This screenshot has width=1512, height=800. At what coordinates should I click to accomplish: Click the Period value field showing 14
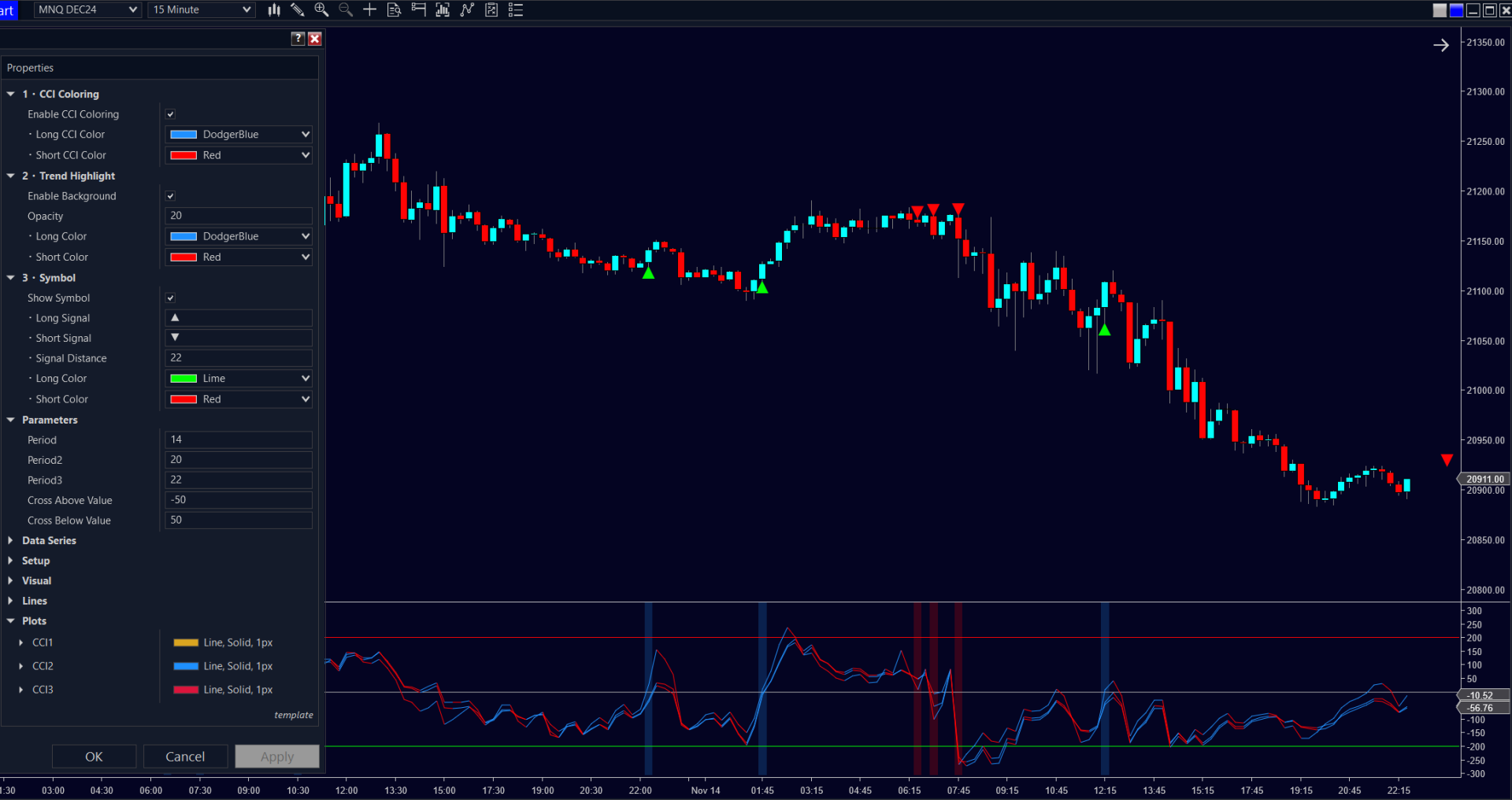pyautogui.click(x=239, y=439)
